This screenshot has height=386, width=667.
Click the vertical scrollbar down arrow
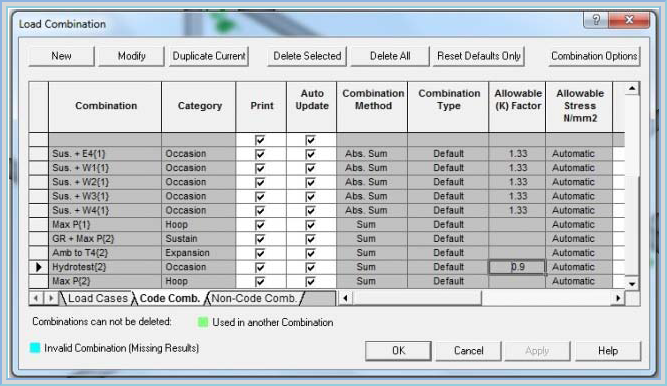click(632, 283)
